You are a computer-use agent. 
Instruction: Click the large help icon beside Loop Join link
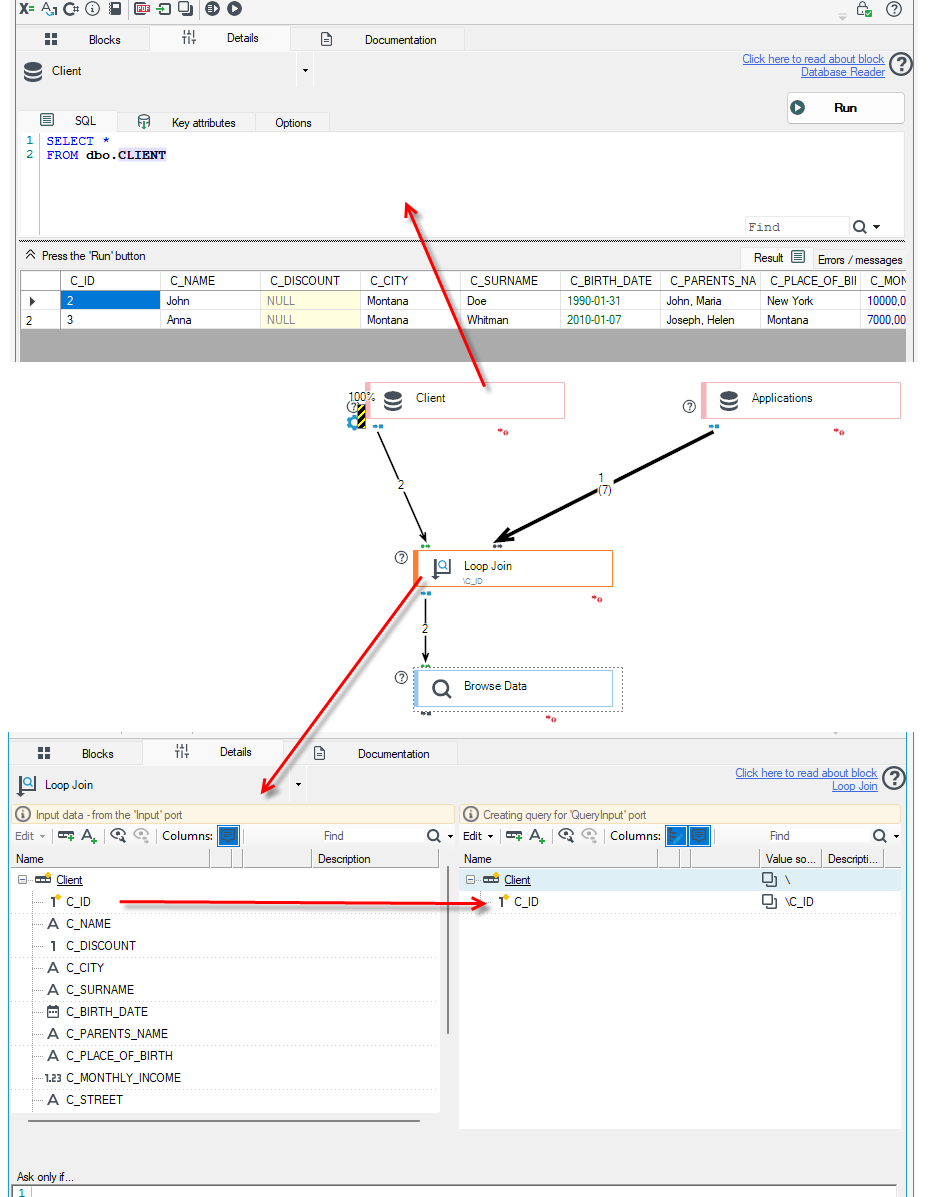coord(894,778)
